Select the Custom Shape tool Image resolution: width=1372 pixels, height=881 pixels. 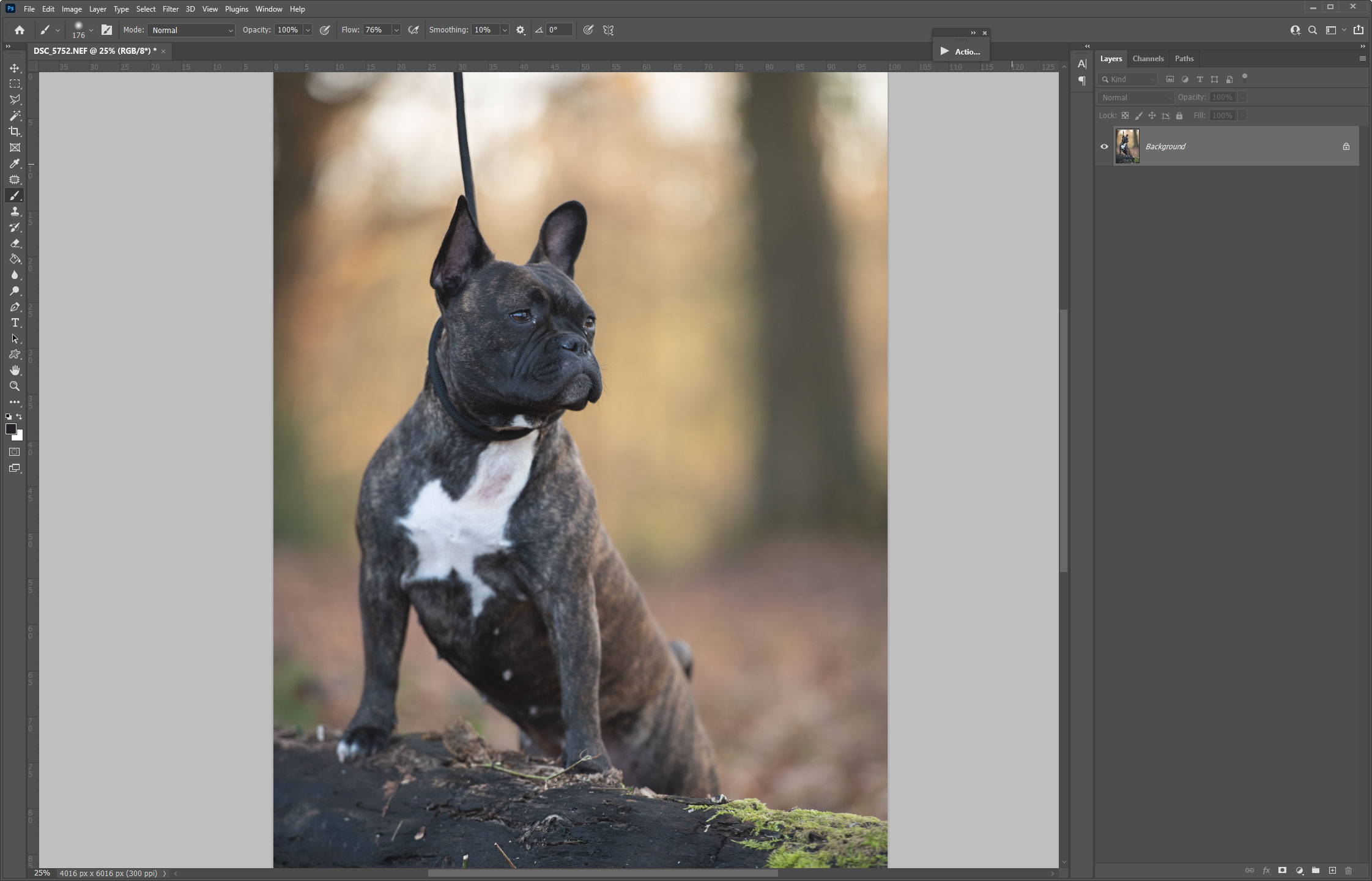click(x=15, y=354)
